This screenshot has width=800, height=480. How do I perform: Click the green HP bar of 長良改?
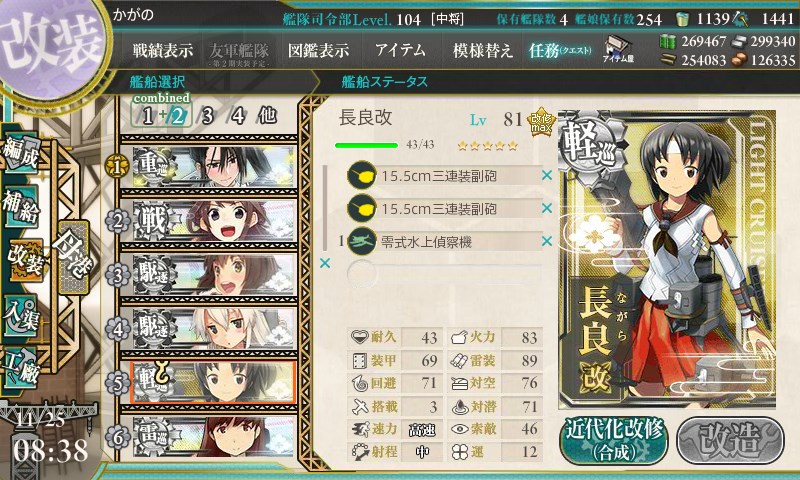click(366, 145)
